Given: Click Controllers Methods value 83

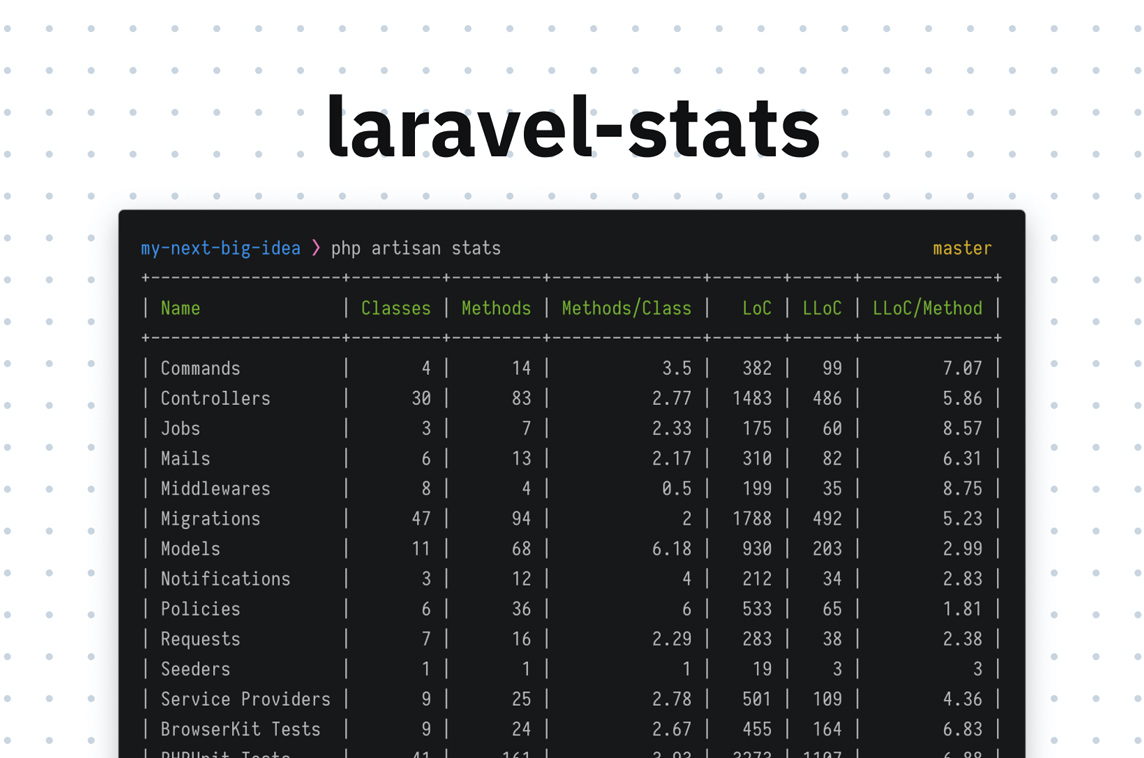Looking at the screenshot, I should (521, 398).
